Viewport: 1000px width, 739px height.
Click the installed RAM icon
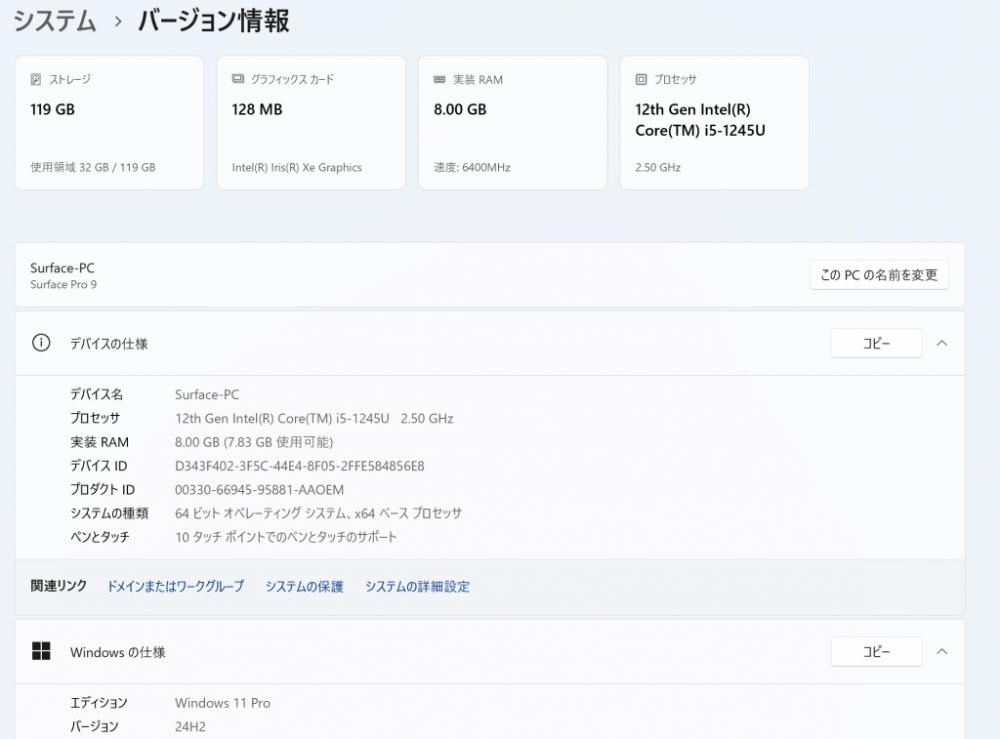[439, 79]
